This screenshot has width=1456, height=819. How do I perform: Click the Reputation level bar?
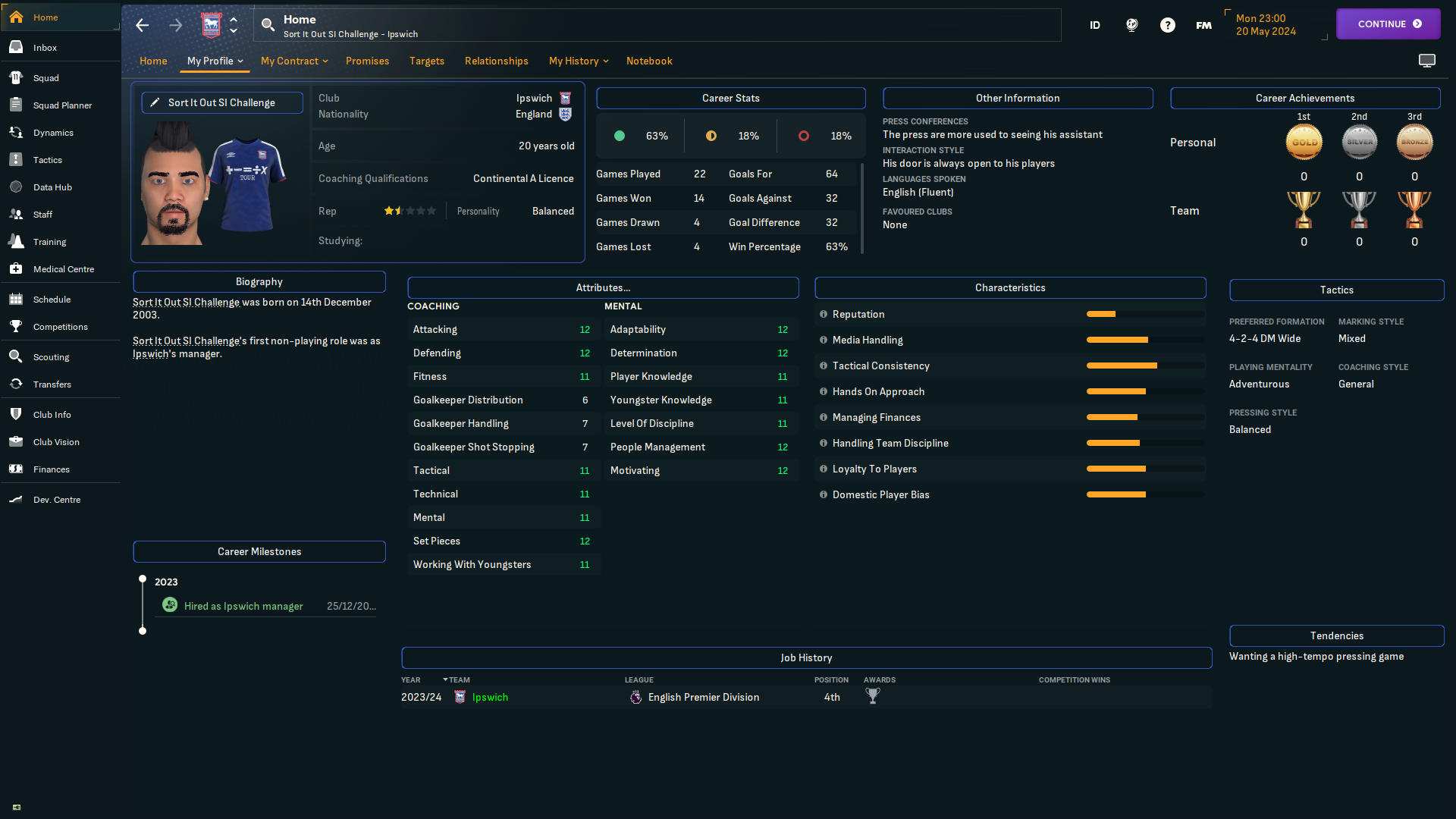click(1145, 314)
